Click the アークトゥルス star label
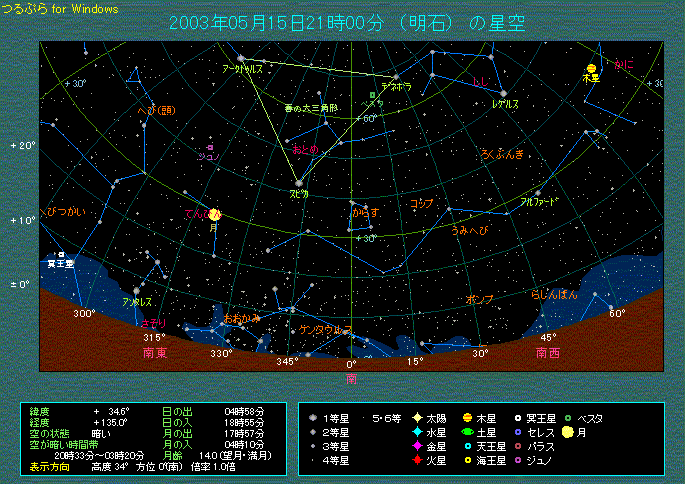The width and height of the screenshot is (685, 484). (242, 69)
